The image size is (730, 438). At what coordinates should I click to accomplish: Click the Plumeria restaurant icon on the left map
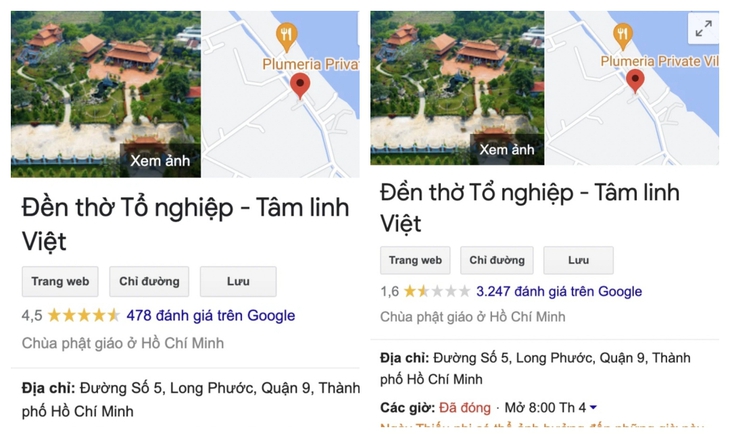[287, 37]
